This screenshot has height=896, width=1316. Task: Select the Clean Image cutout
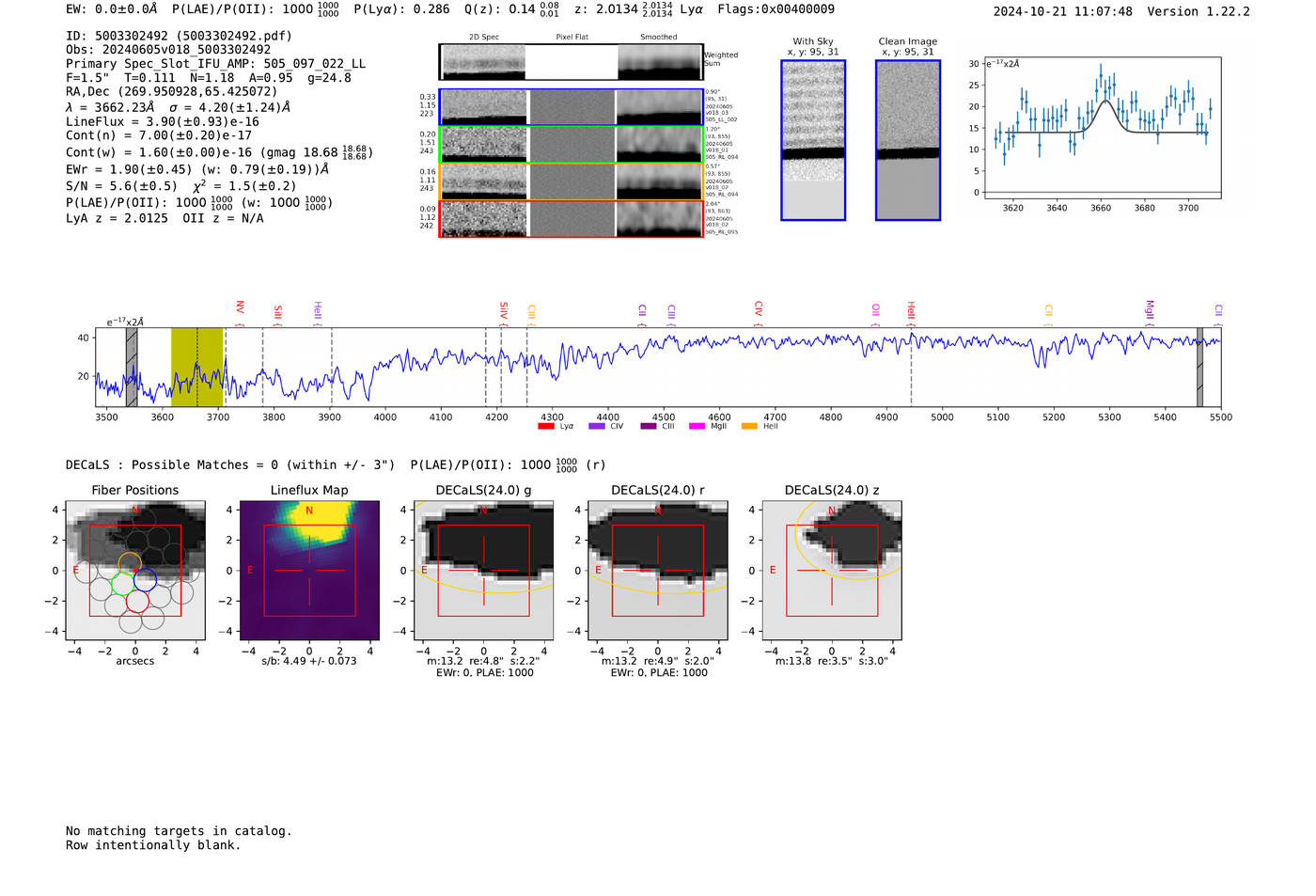tap(908, 140)
